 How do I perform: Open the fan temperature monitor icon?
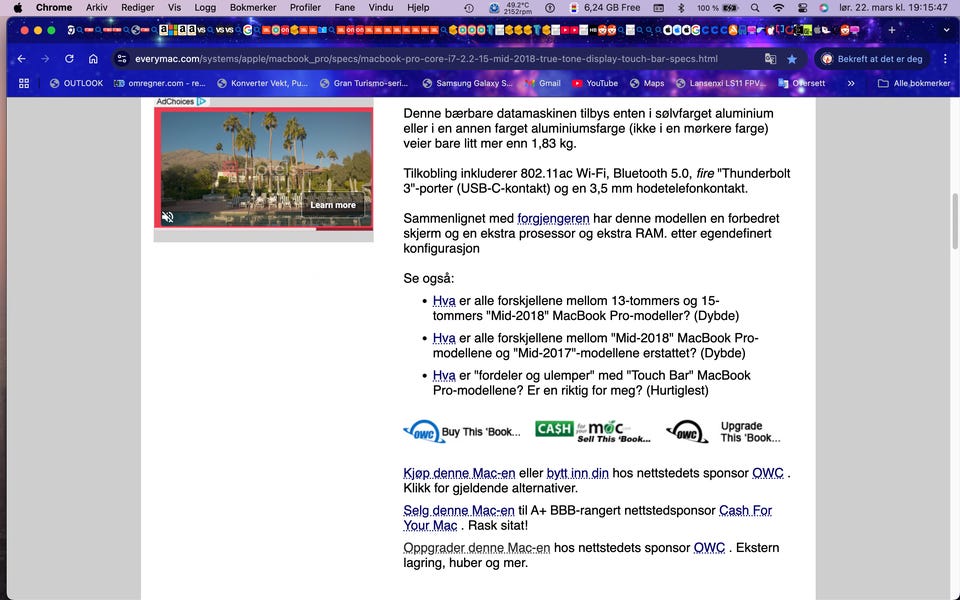coord(511,7)
